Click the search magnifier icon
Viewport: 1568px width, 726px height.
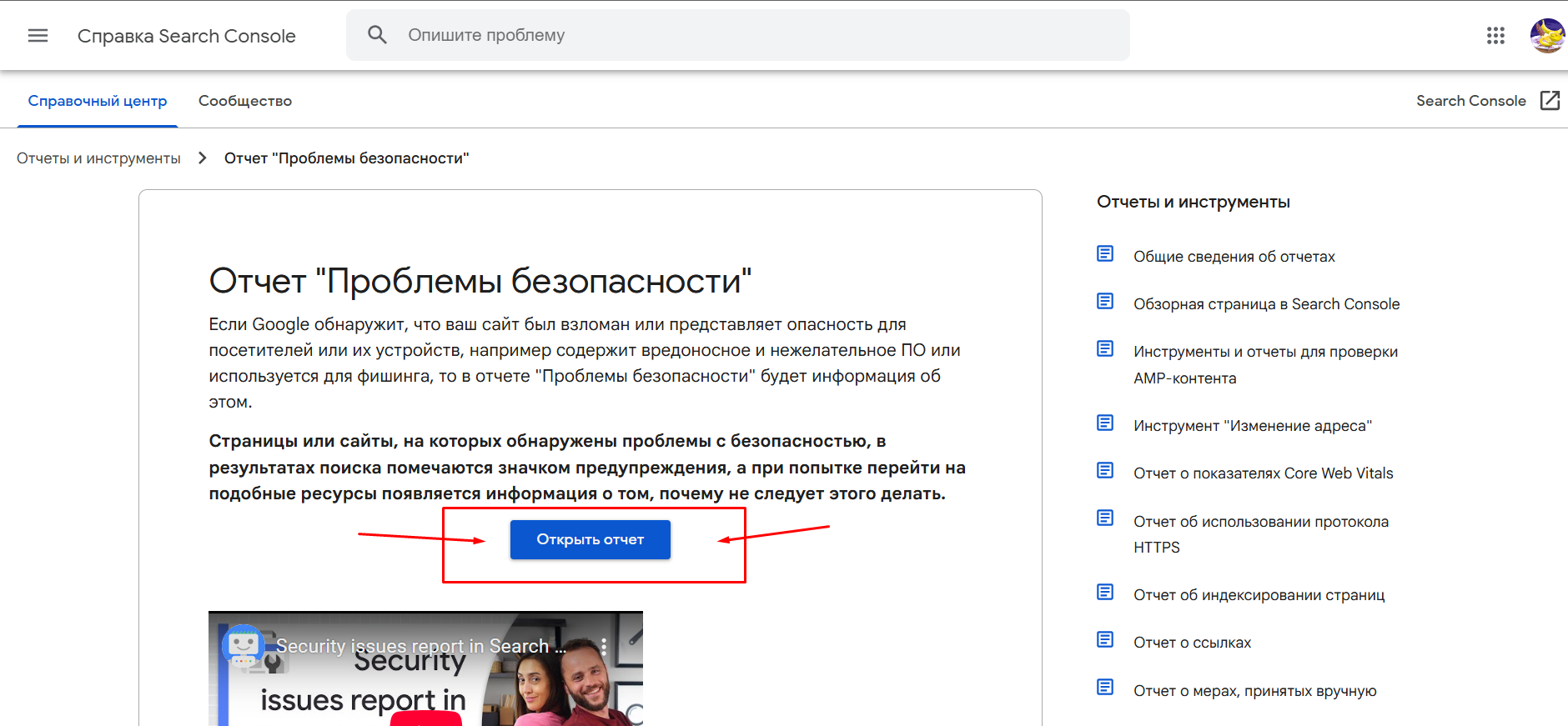[377, 35]
